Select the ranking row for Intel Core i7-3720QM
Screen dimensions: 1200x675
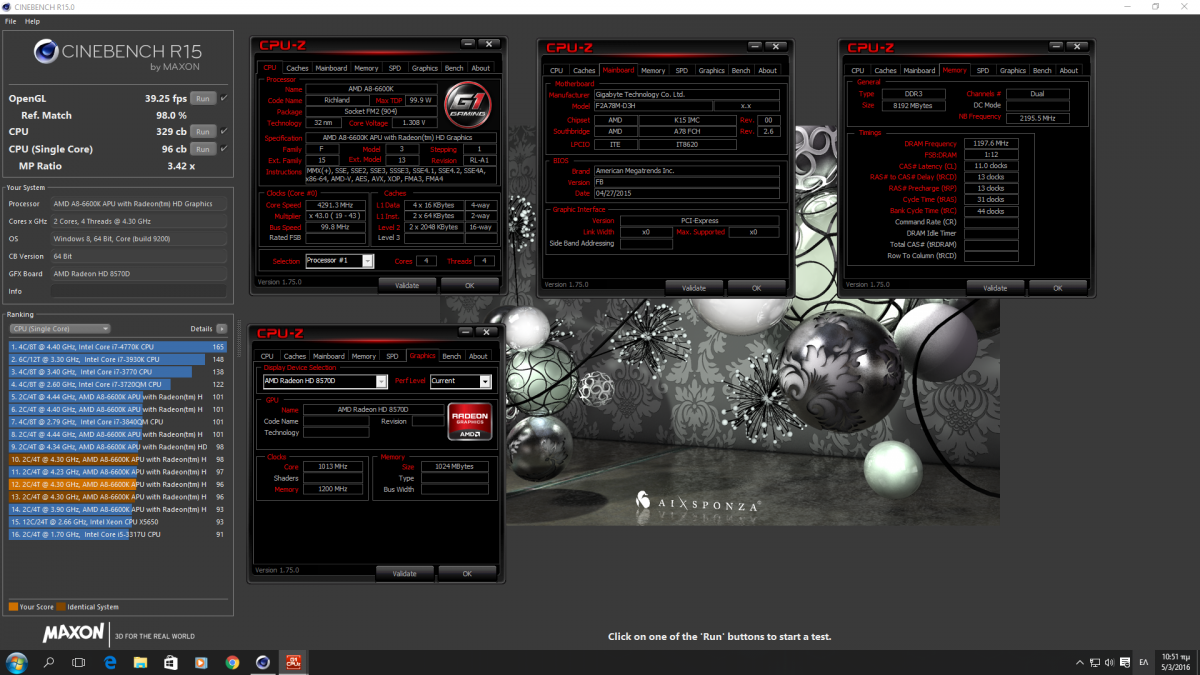119,384
